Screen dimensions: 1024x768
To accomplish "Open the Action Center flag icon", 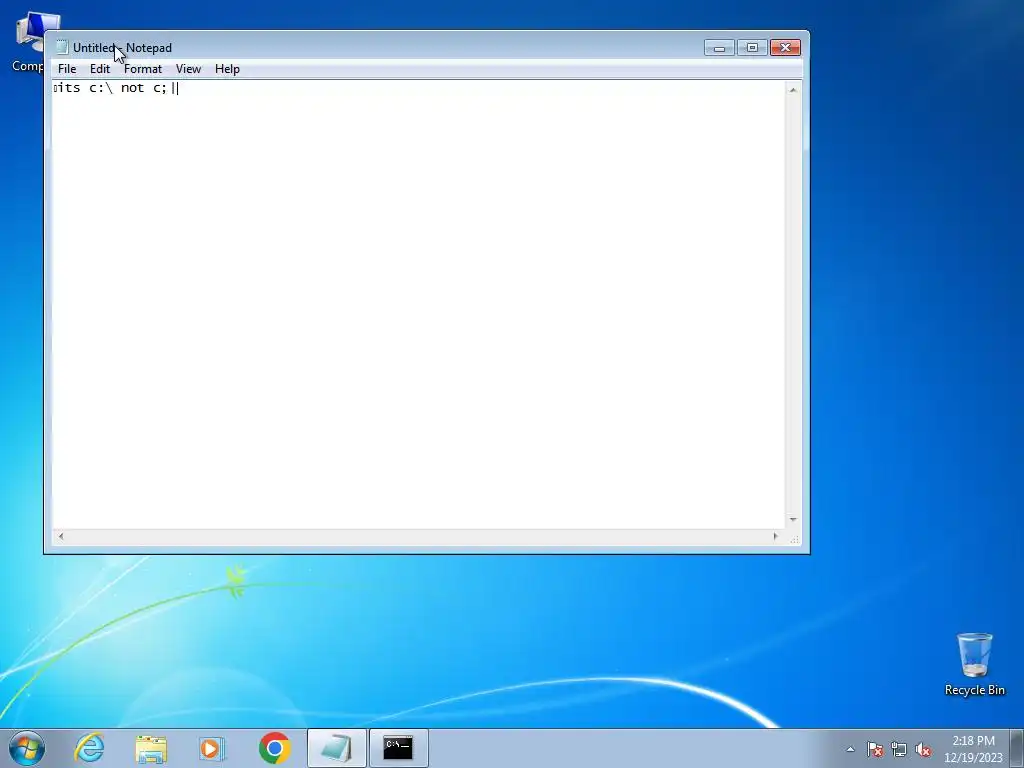I will [x=875, y=750].
